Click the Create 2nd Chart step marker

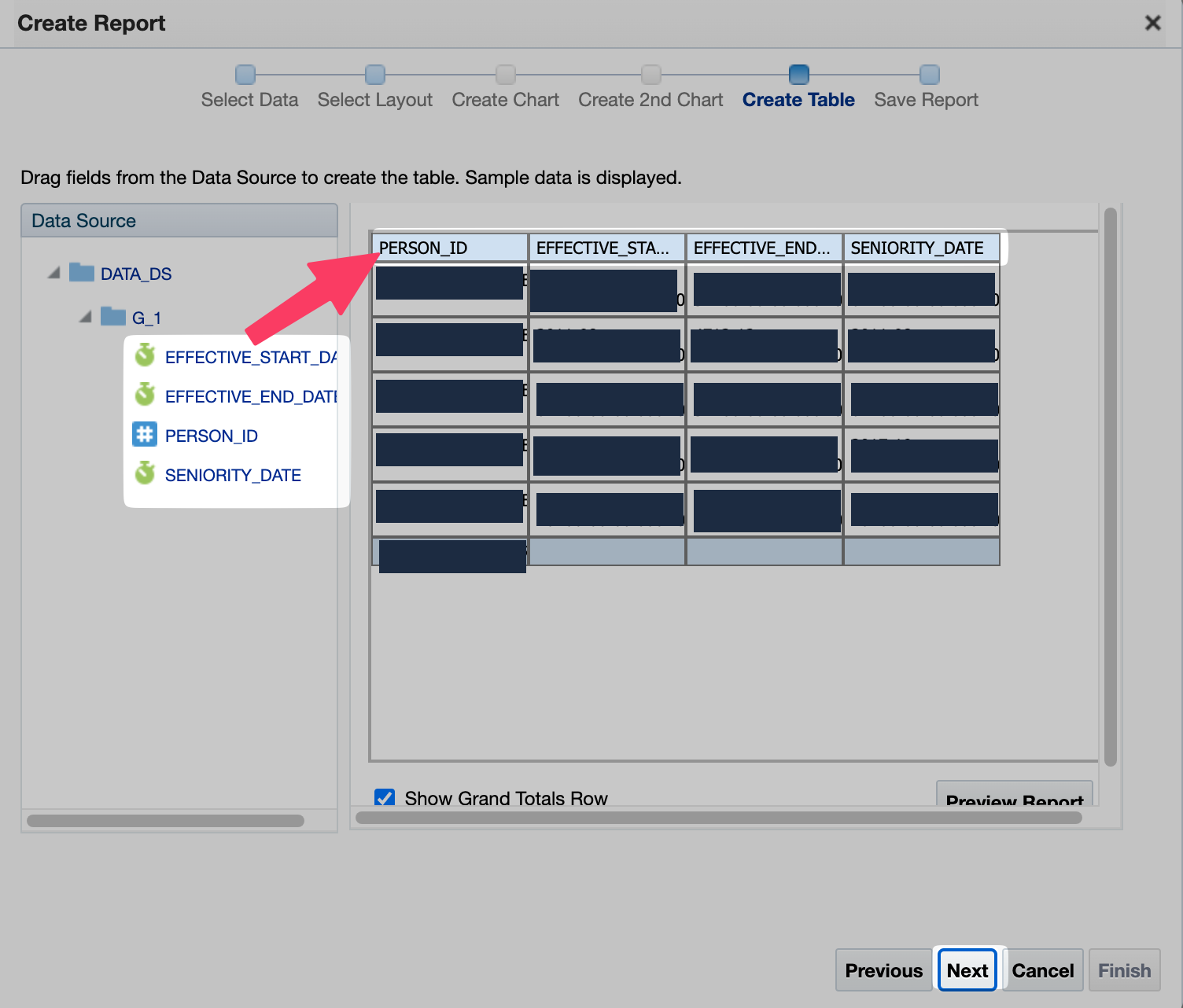click(651, 75)
